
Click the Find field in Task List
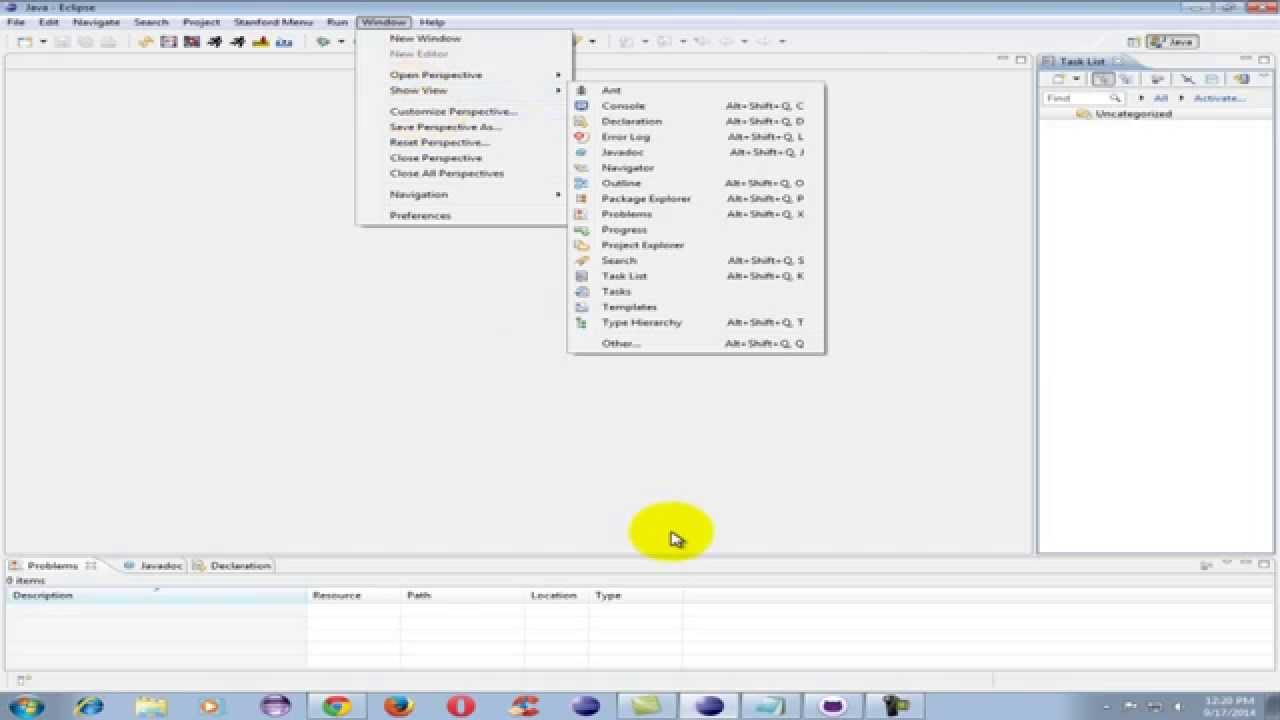point(1082,98)
